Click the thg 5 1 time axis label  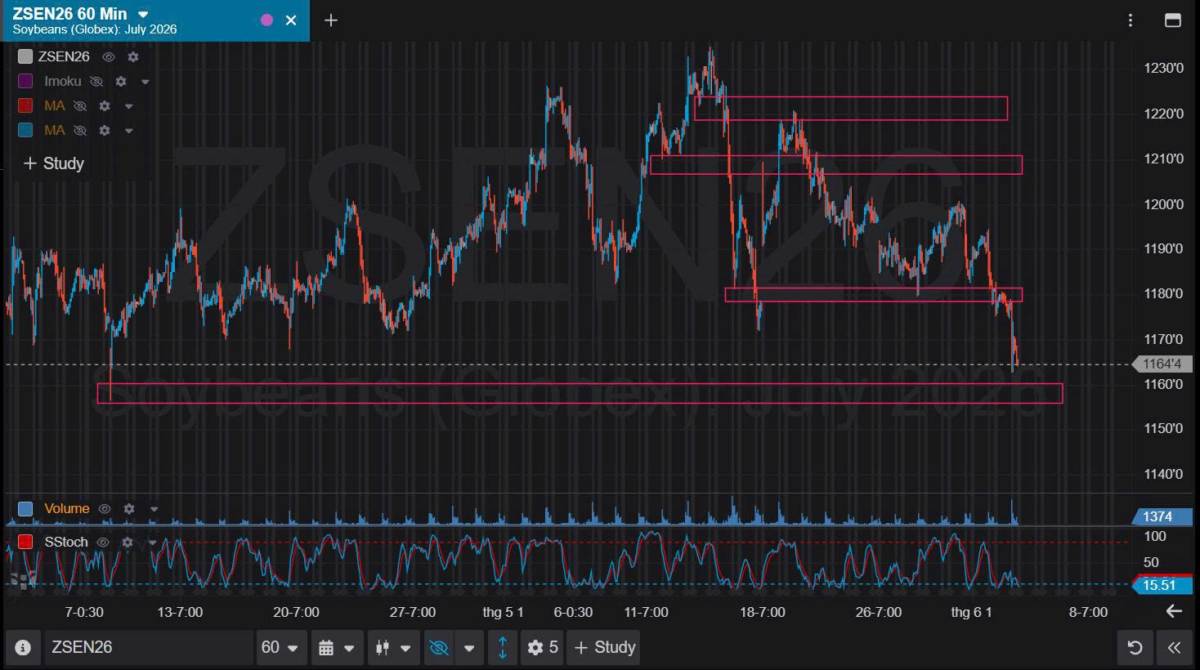point(503,612)
